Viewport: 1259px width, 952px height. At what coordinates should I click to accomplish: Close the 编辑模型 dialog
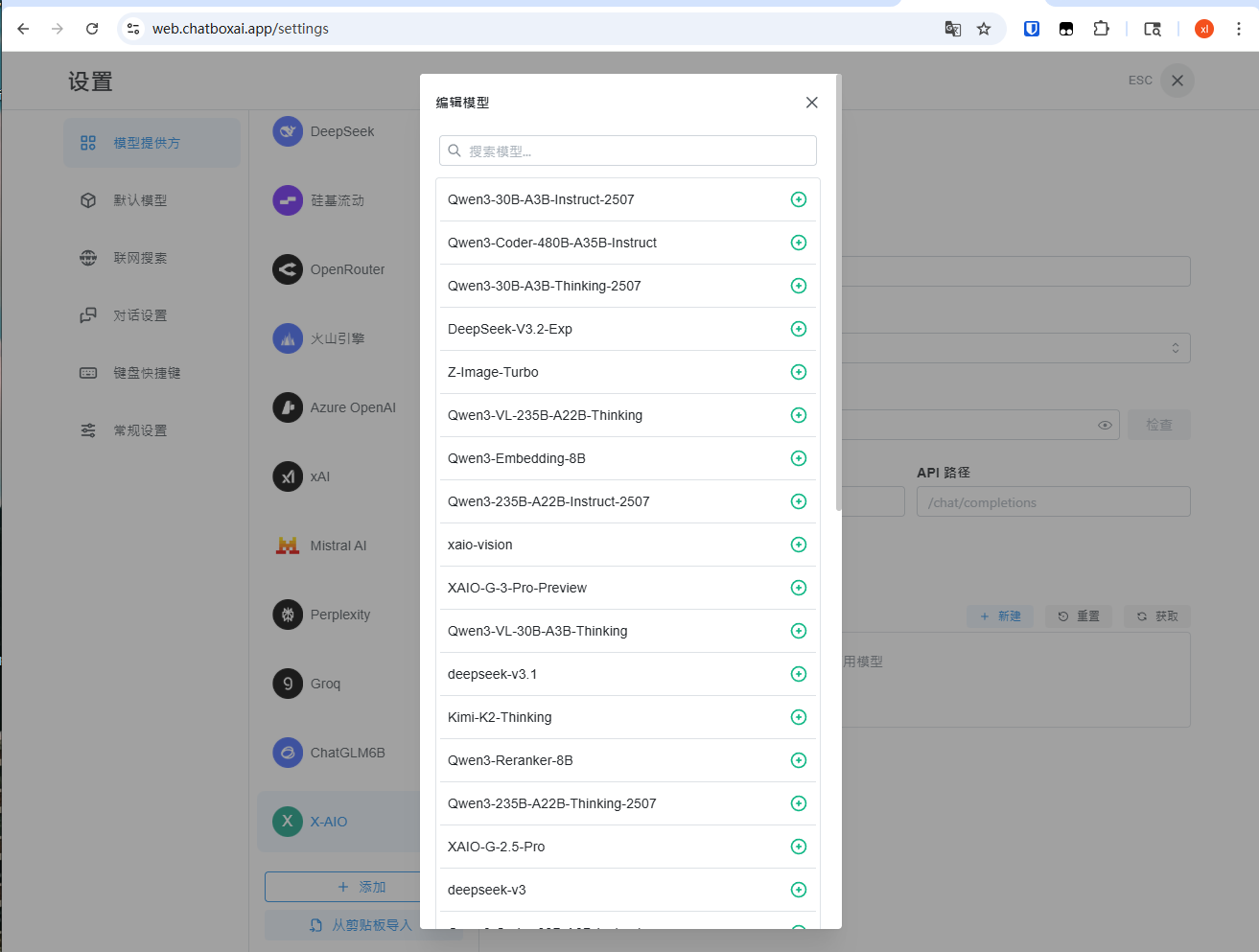coord(811,103)
